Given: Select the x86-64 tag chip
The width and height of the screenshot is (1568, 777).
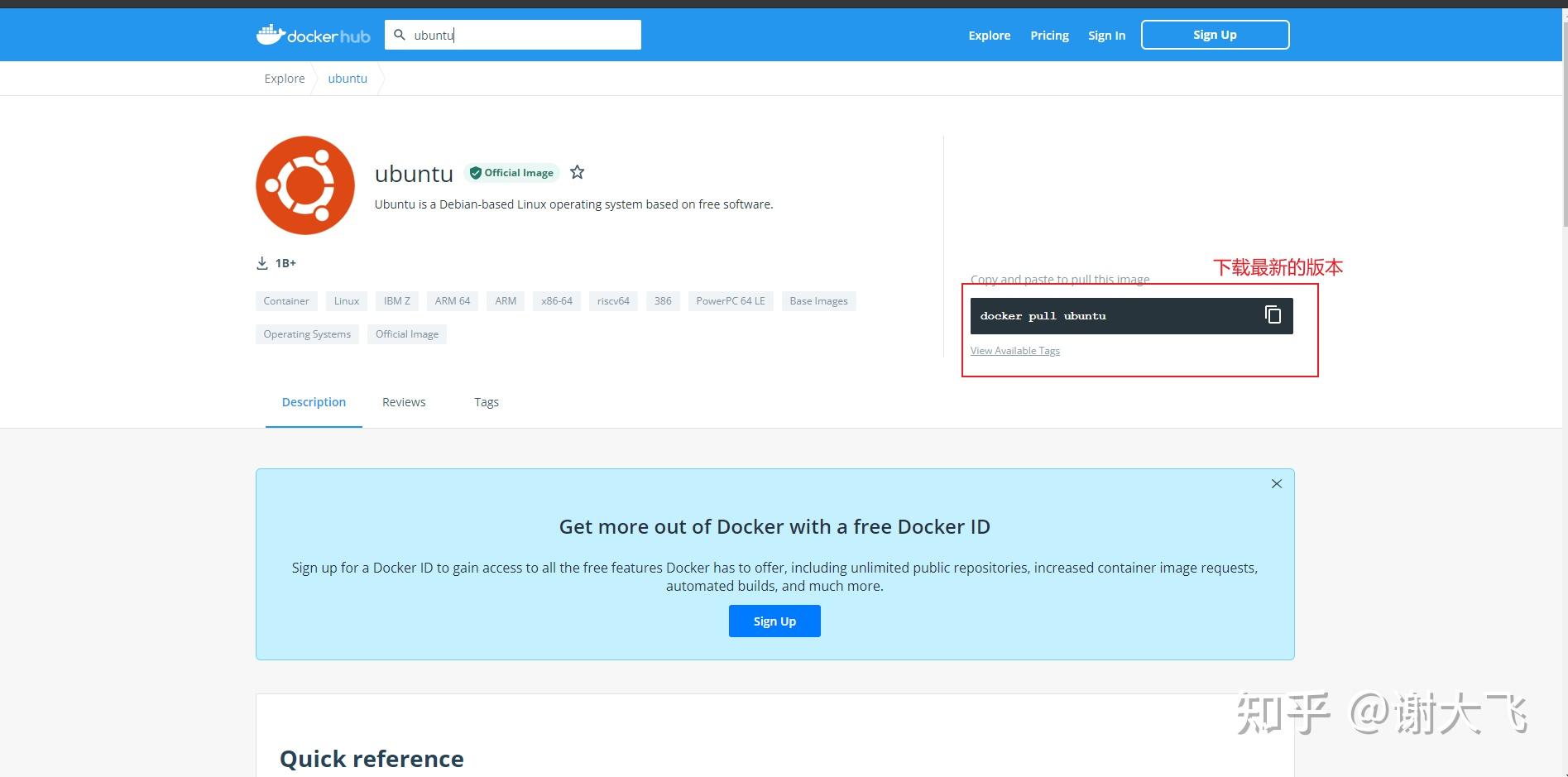Looking at the screenshot, I should pyautogui.click(x=557, y=301).
